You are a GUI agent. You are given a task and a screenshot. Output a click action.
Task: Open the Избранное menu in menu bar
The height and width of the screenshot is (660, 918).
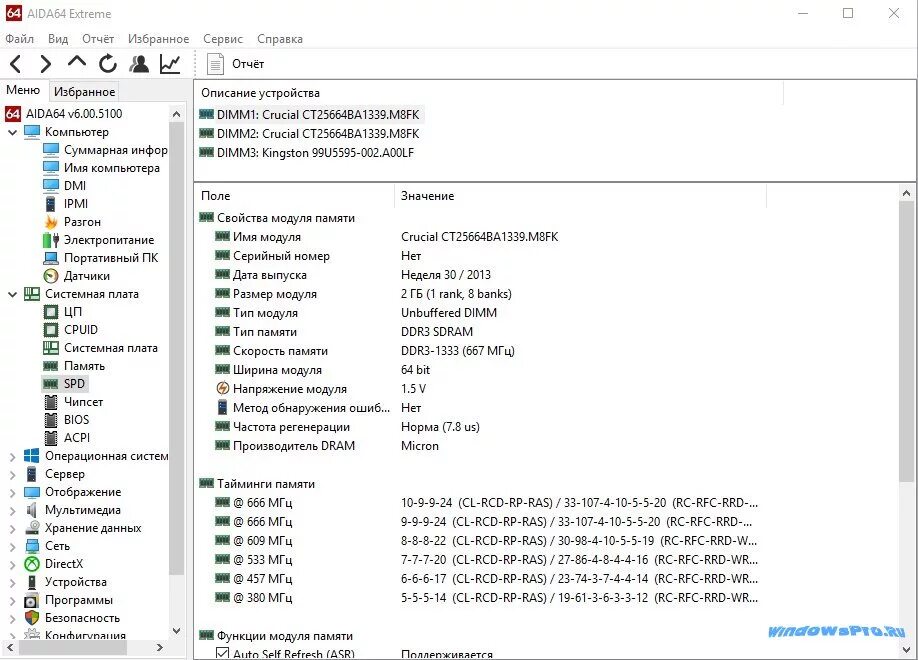coord(158,39)
